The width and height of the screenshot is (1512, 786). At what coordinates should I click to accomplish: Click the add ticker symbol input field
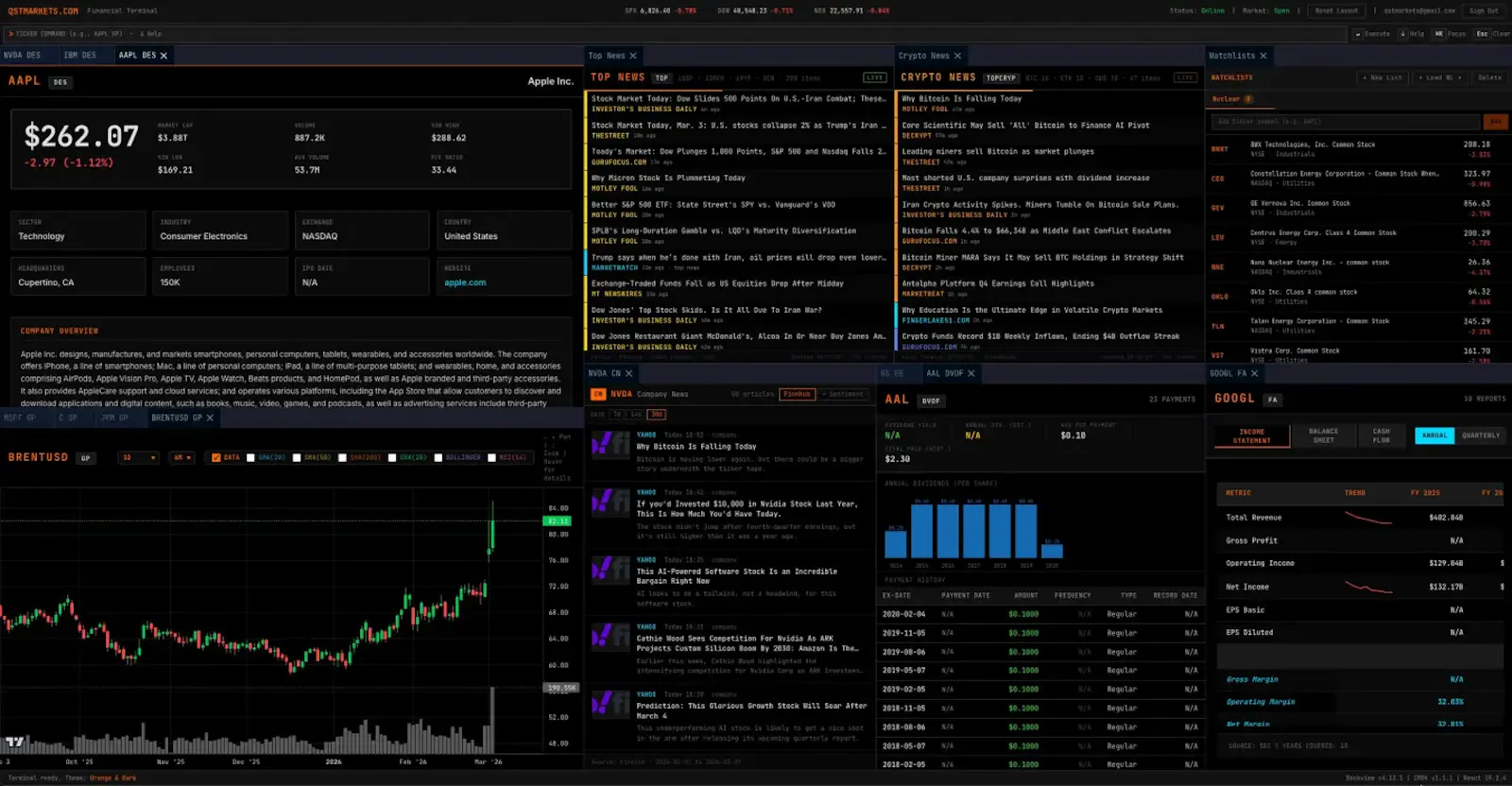pos(1347,122)
